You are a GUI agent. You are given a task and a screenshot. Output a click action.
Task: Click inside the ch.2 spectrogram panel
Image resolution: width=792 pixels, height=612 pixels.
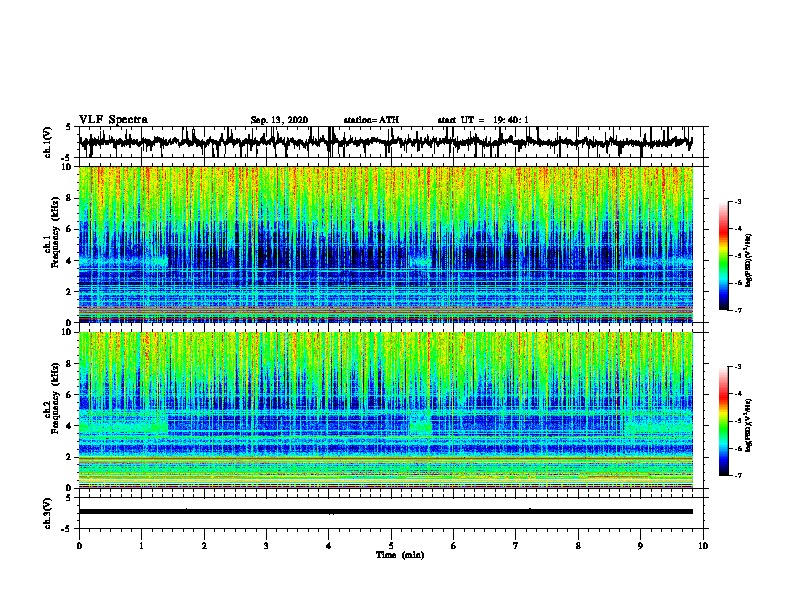click(386, 410)
